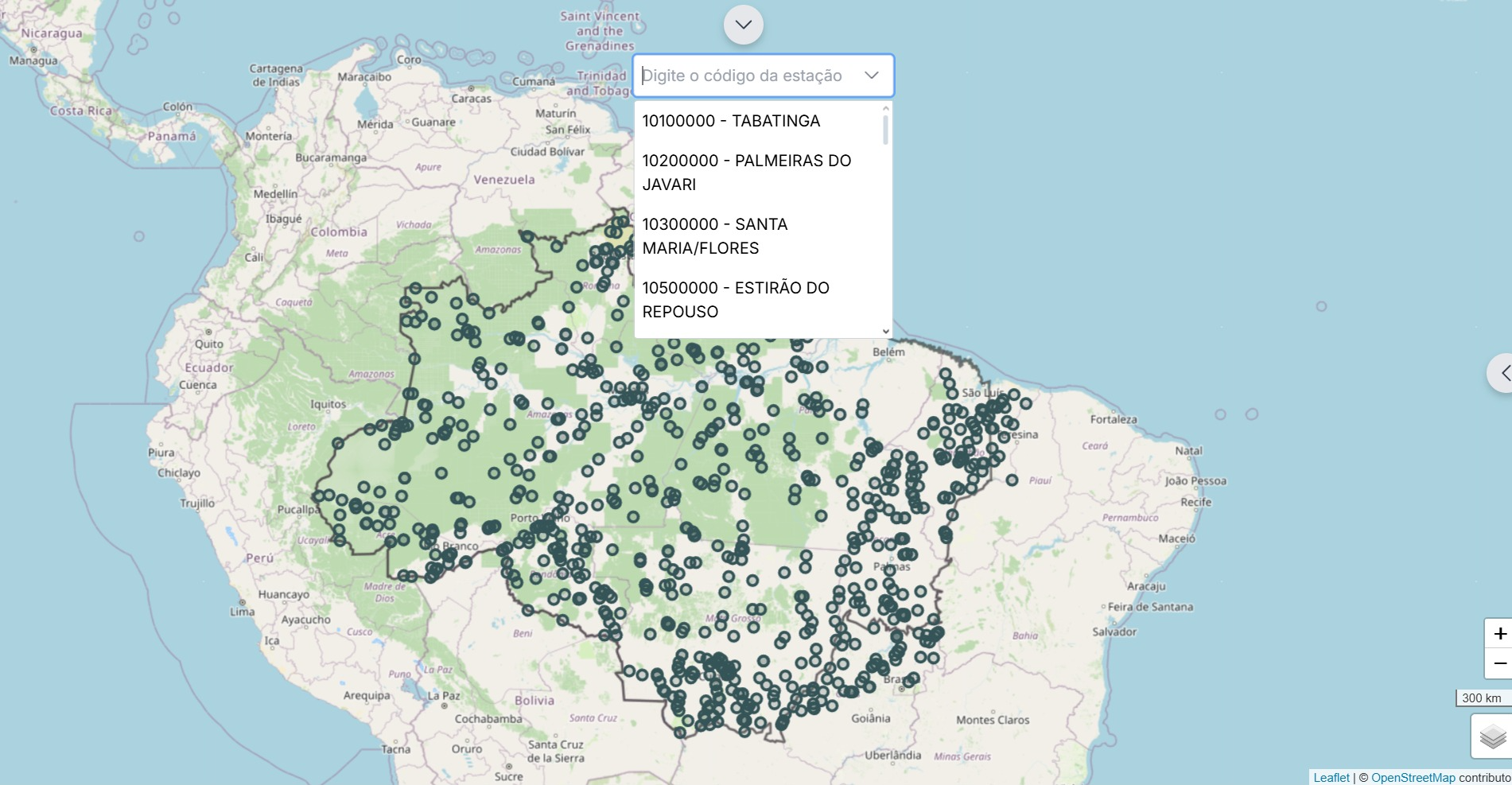Pick 10300000 - SANTA MARIA/FLORES from list
Viewport: 1512px width, 785px height.
[x=714, y=236]
